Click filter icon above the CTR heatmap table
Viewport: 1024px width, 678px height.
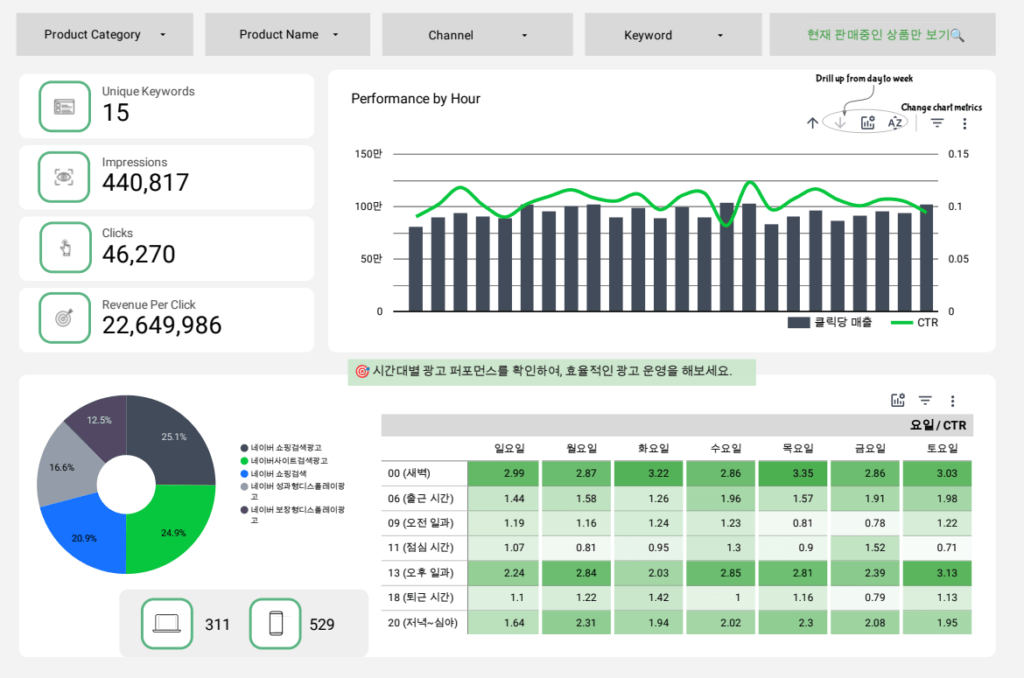pos(925,400)
